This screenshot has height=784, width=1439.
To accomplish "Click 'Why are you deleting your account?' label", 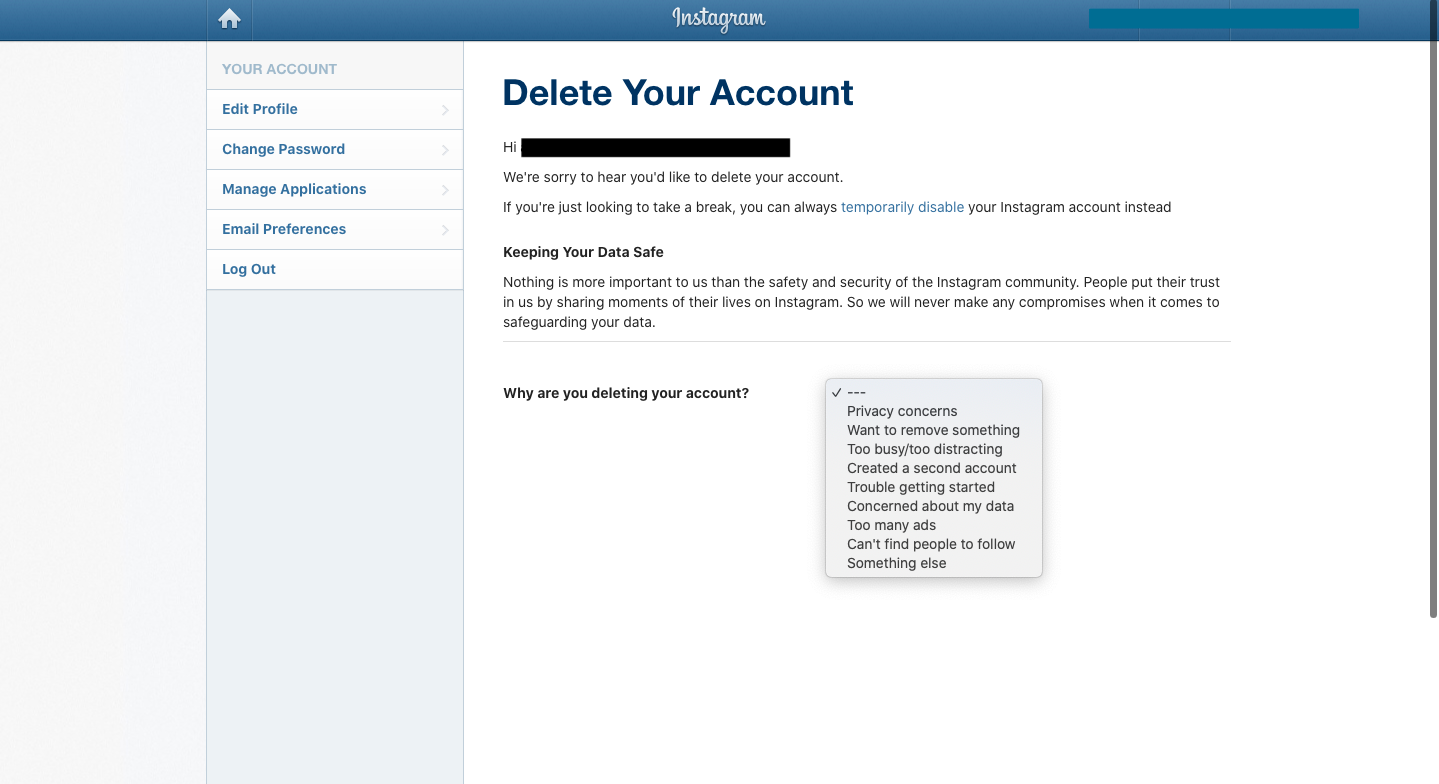I will pyautogui.click(x=626, y=393).
